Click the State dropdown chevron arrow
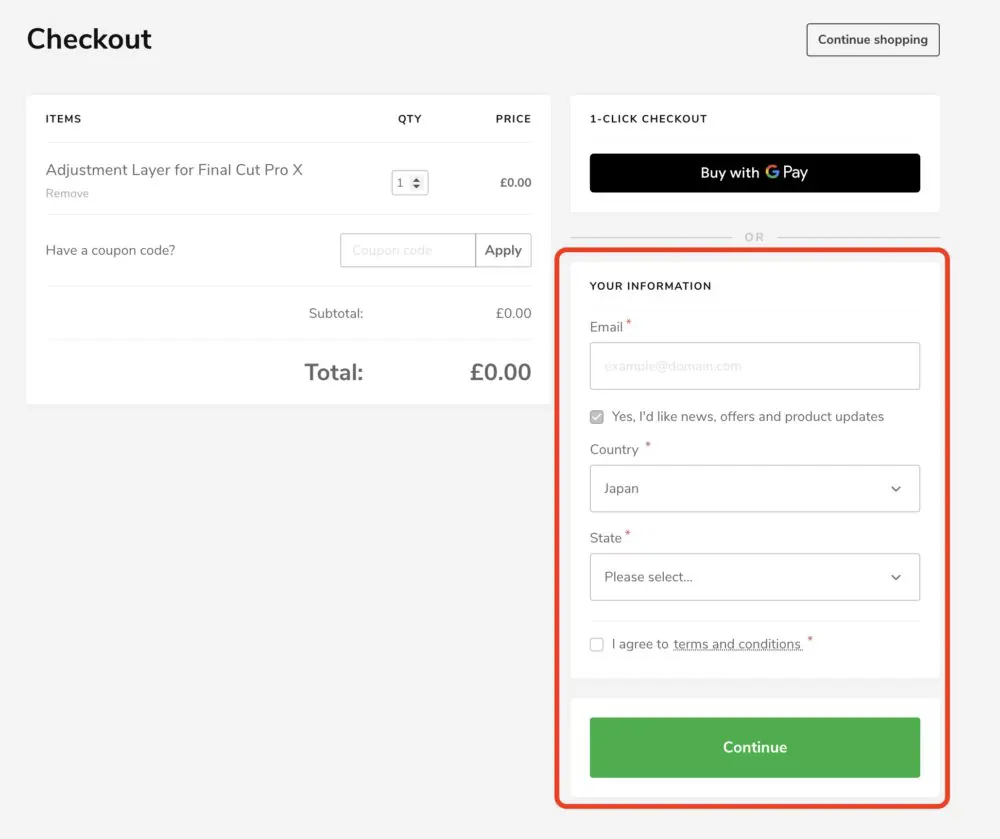 tap(895, 577)
